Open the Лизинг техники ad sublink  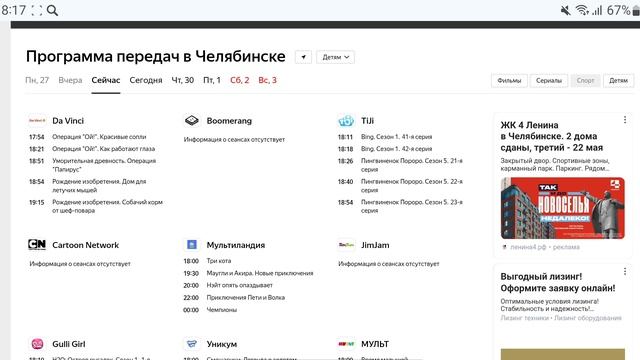[524, 318]
